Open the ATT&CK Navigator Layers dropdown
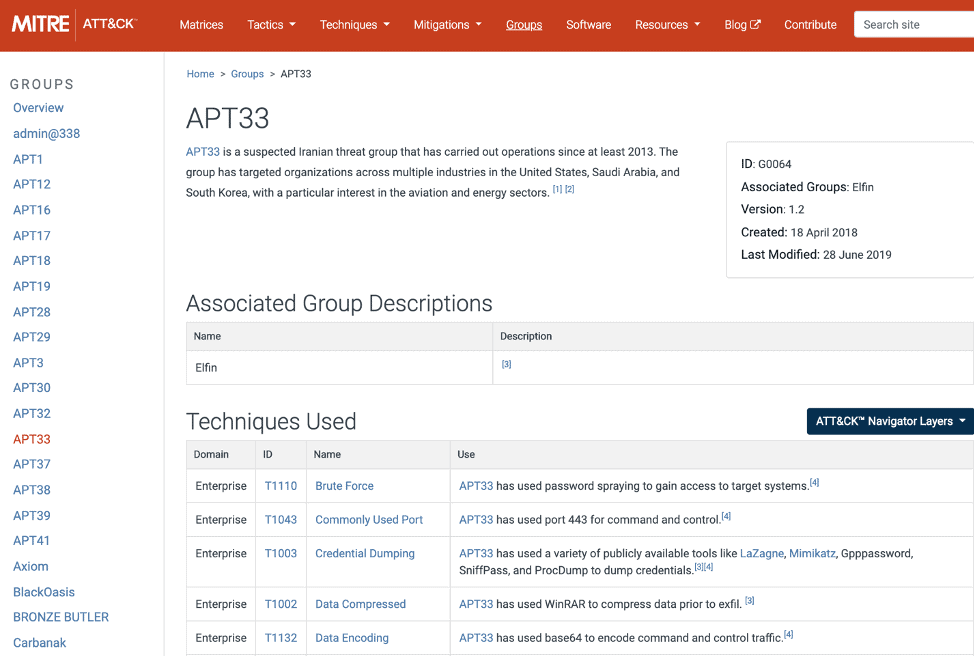Image resolution: width=974 pixels, height=656 pixels. click(890, 421)
